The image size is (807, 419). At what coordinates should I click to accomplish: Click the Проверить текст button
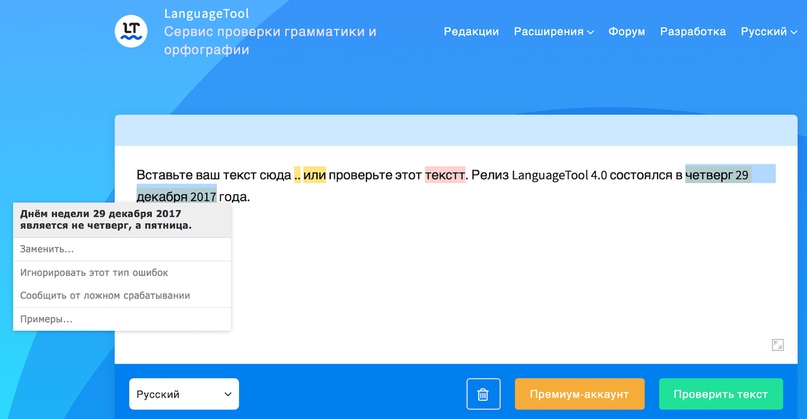point(721,394)
